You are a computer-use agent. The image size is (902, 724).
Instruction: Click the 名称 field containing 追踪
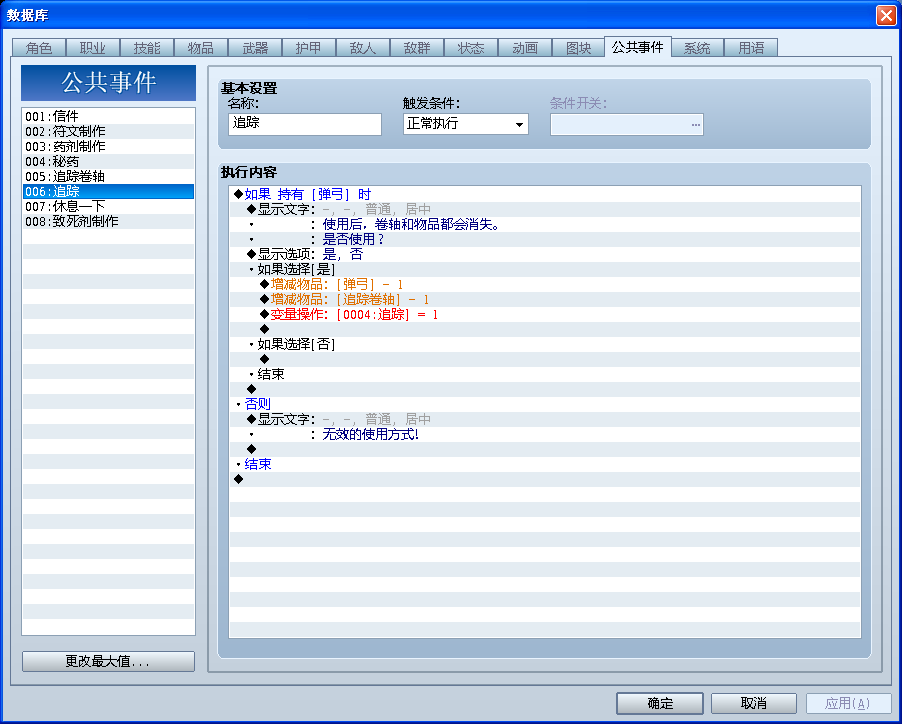(x=305, y=124)
